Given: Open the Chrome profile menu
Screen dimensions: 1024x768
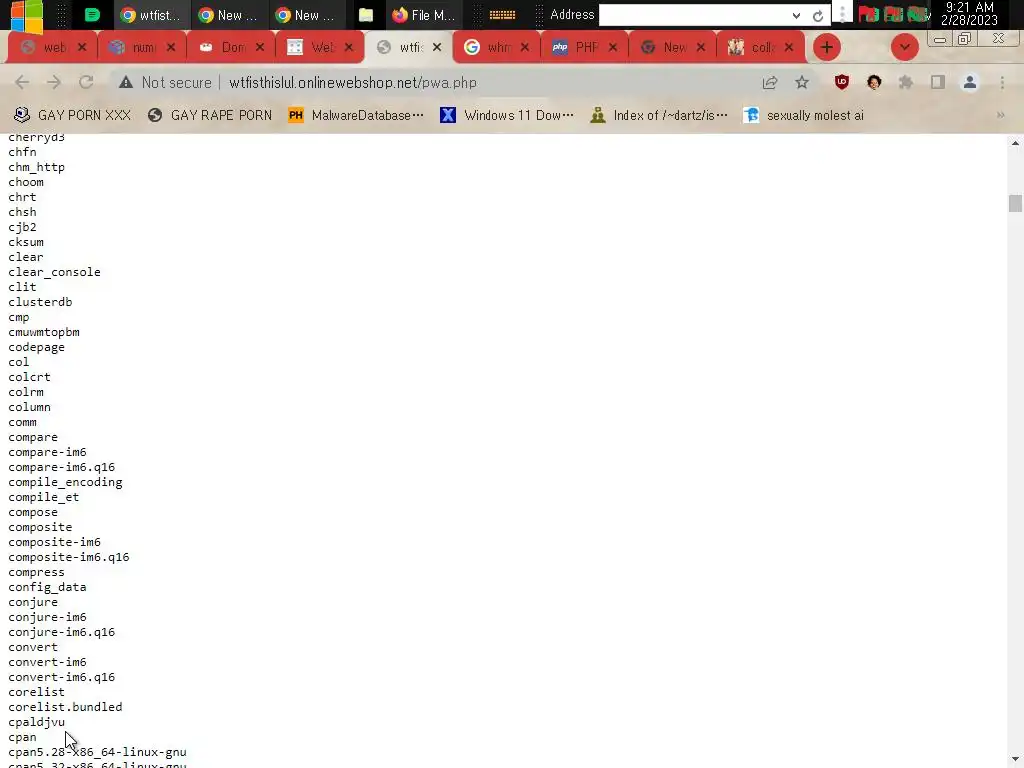Looking at the screenshot, I should [970, 82].
